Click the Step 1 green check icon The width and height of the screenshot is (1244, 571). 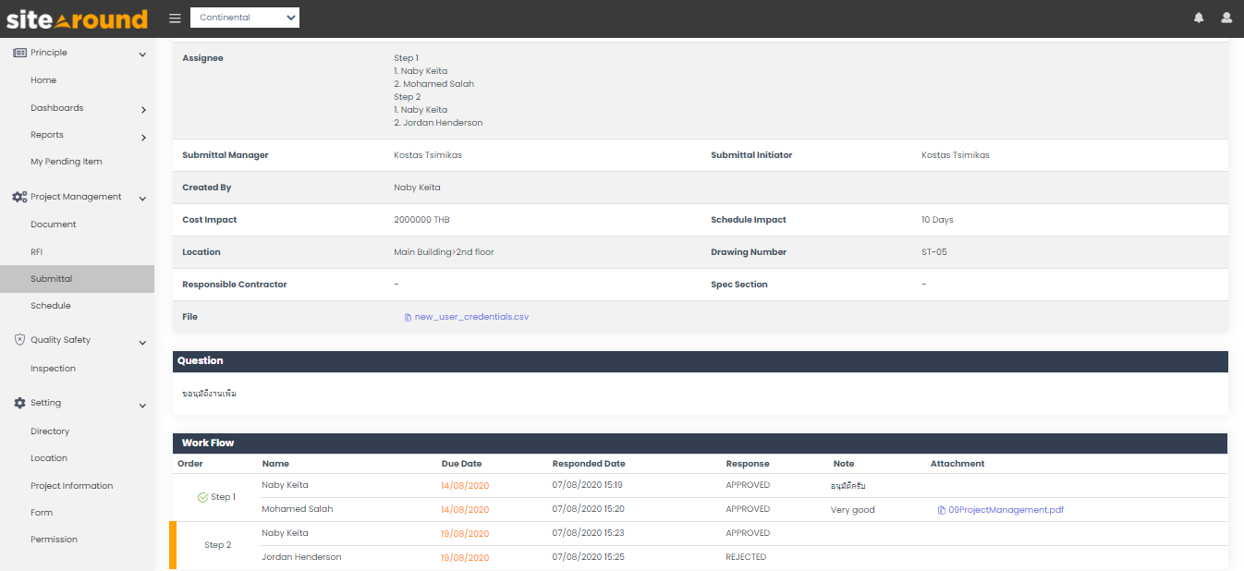tap(203, 497)
